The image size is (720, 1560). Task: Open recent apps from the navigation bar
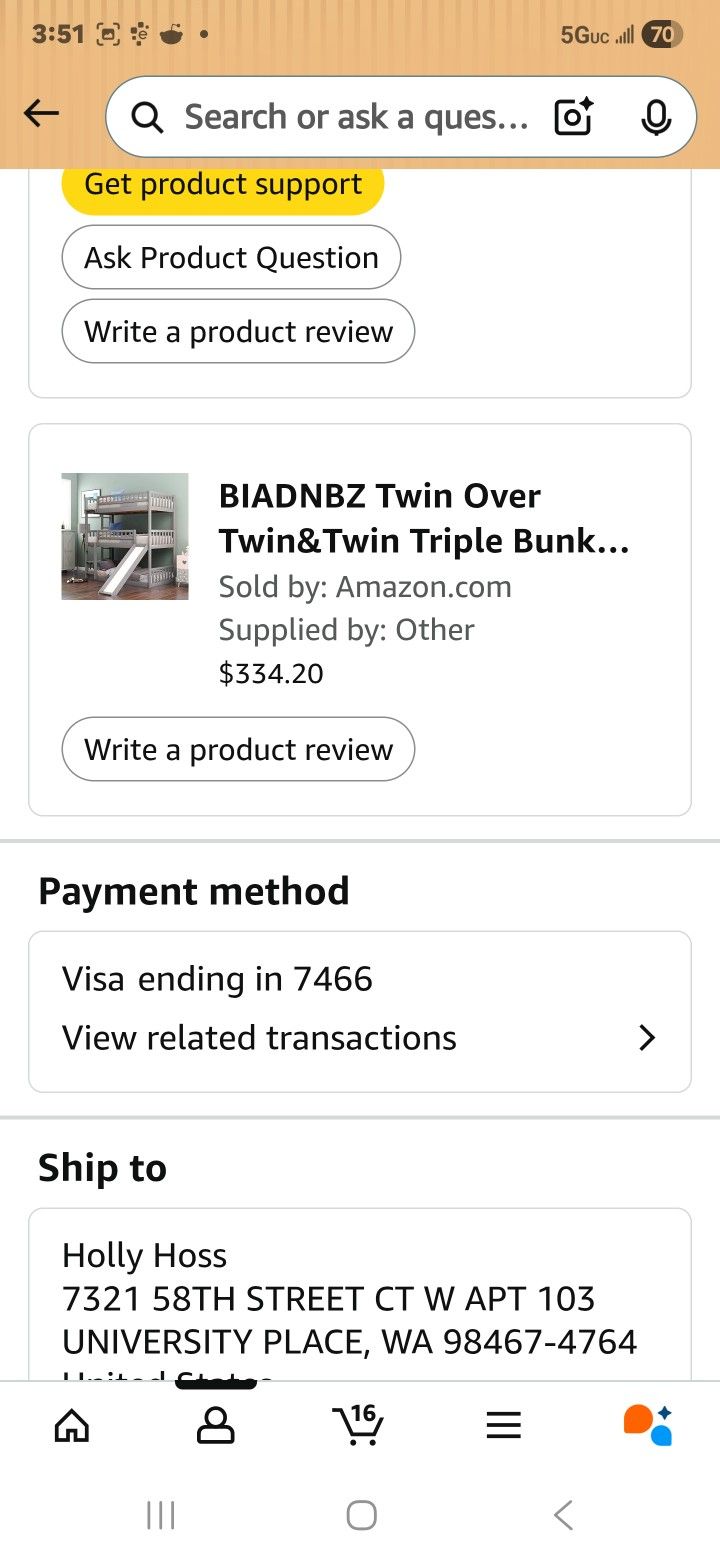(160, 1513)
